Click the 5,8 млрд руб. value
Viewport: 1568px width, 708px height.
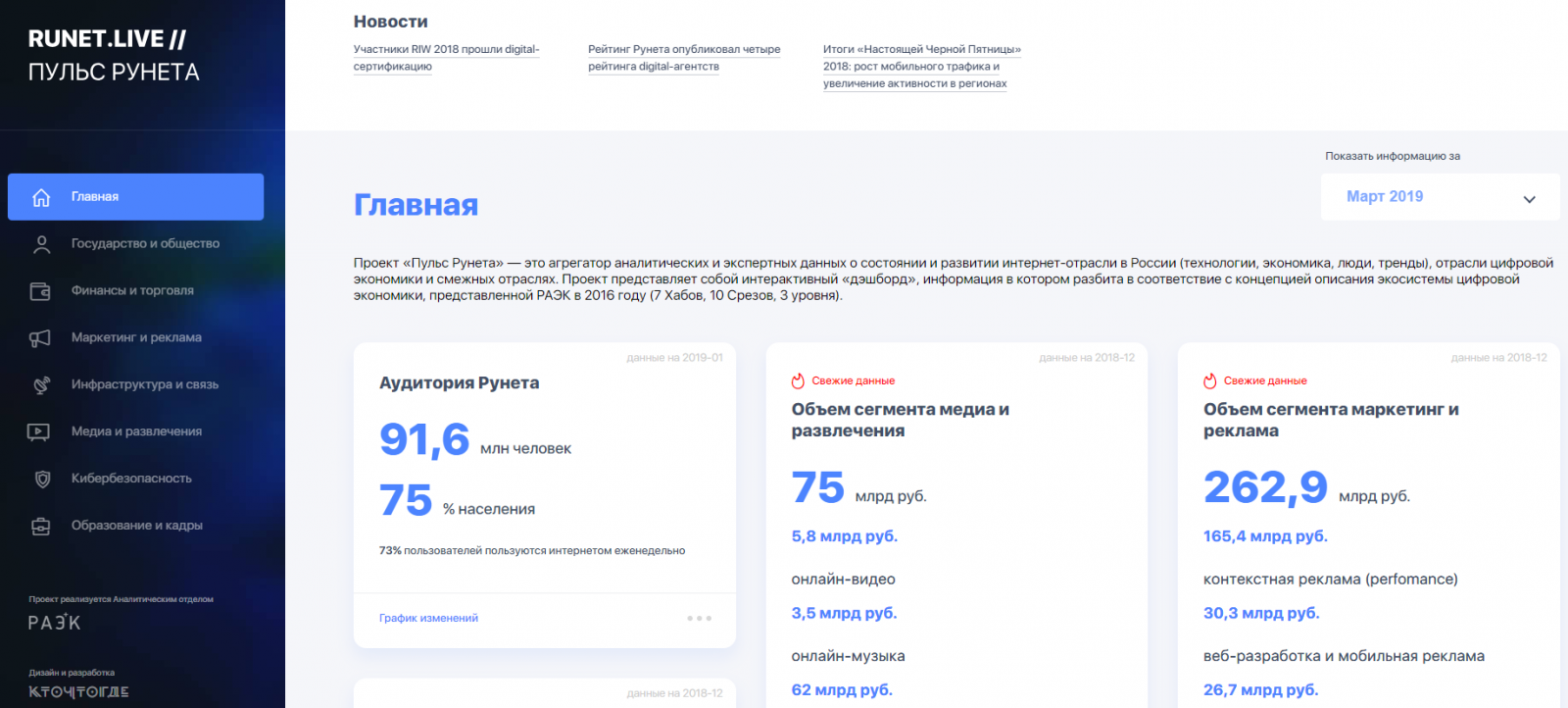pos(844,537)
